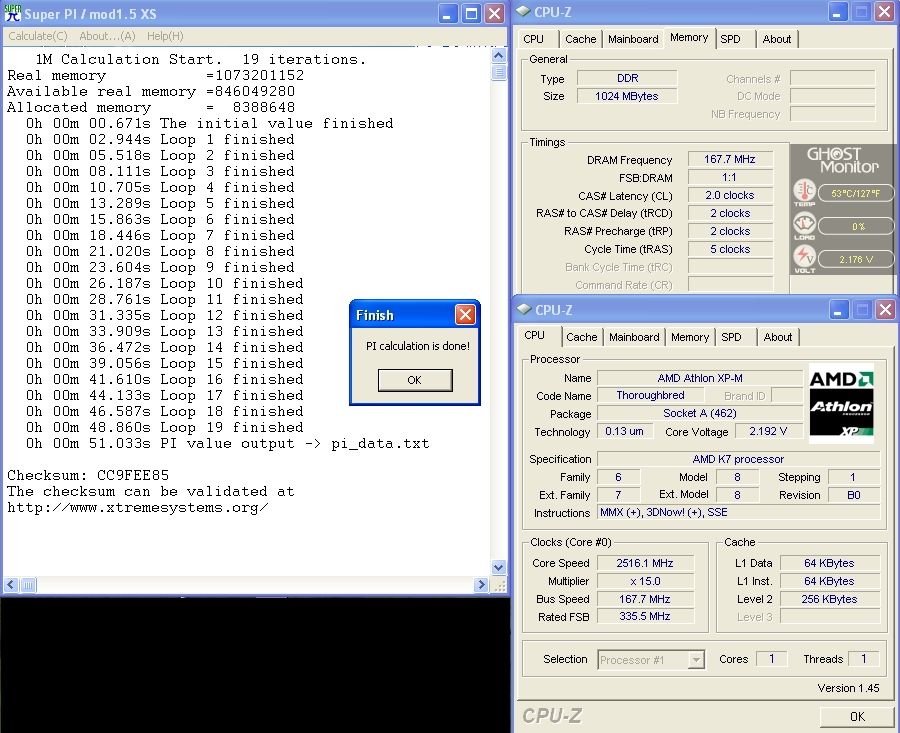
Task: Select Memory tab in upper CPU-Z
Action: point(689,37)
